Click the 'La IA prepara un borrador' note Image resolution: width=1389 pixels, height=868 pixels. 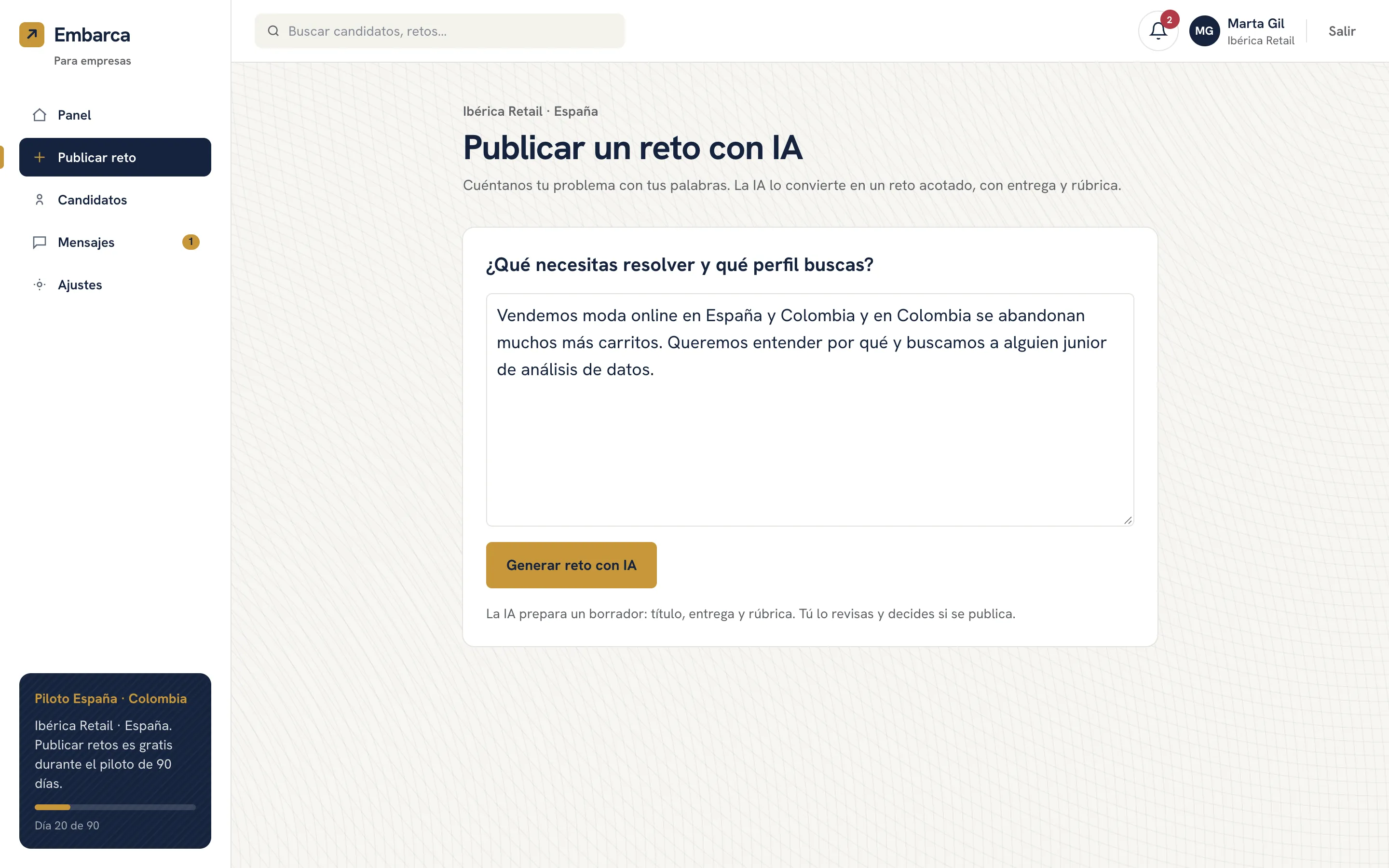point(751,614)
